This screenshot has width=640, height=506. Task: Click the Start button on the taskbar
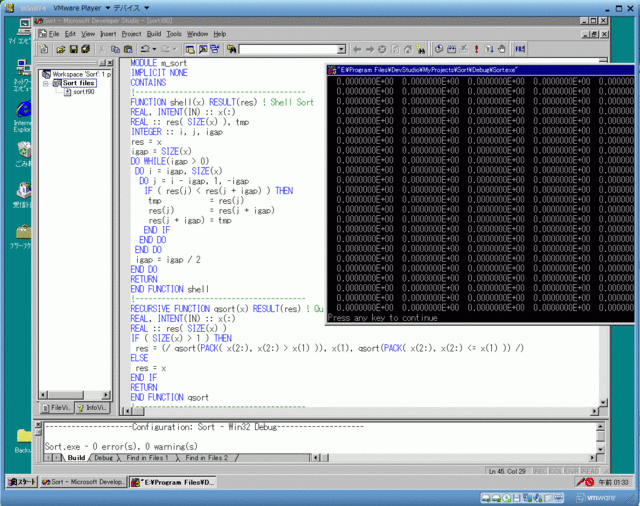[22, 482]
